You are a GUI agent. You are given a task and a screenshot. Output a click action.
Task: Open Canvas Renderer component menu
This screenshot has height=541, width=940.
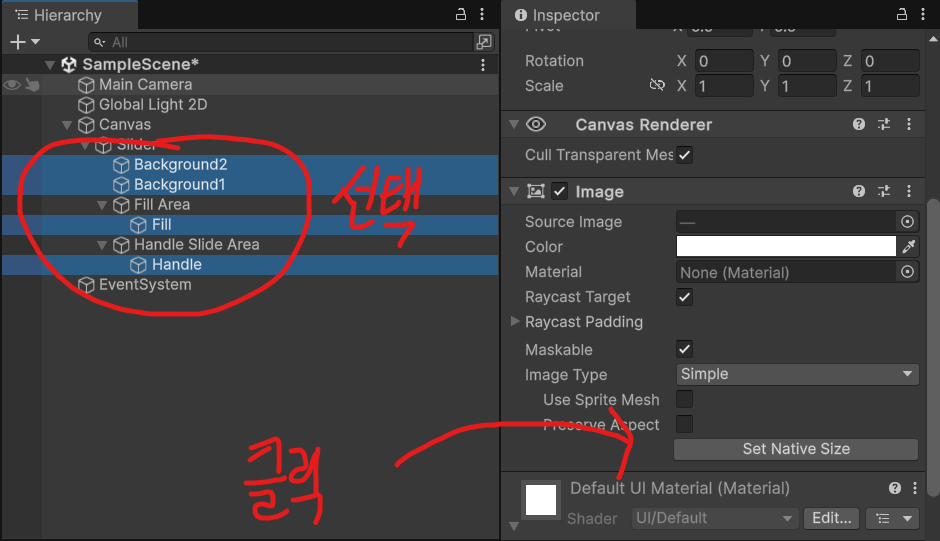tap(909, 124)
